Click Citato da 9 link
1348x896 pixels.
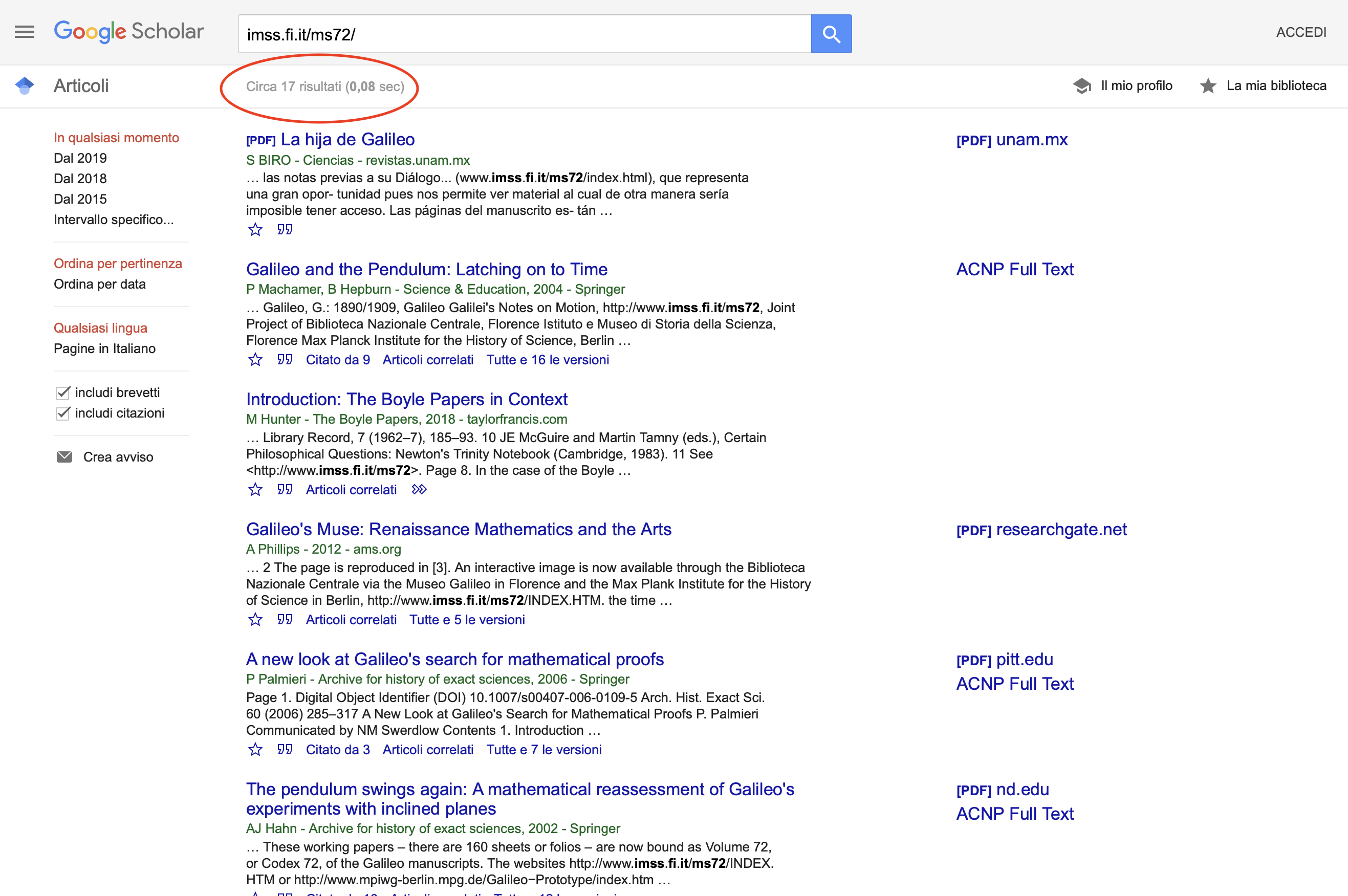[x=338, y=359]
